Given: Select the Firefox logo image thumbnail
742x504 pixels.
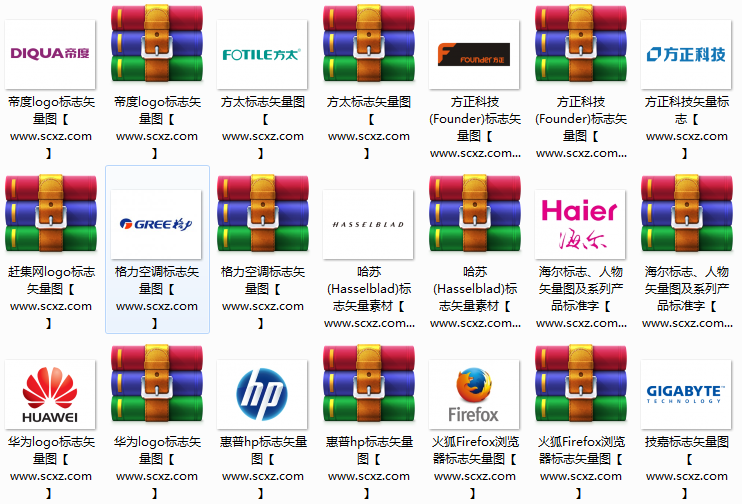Looking at the screenshot, I should tap(475, 394).
